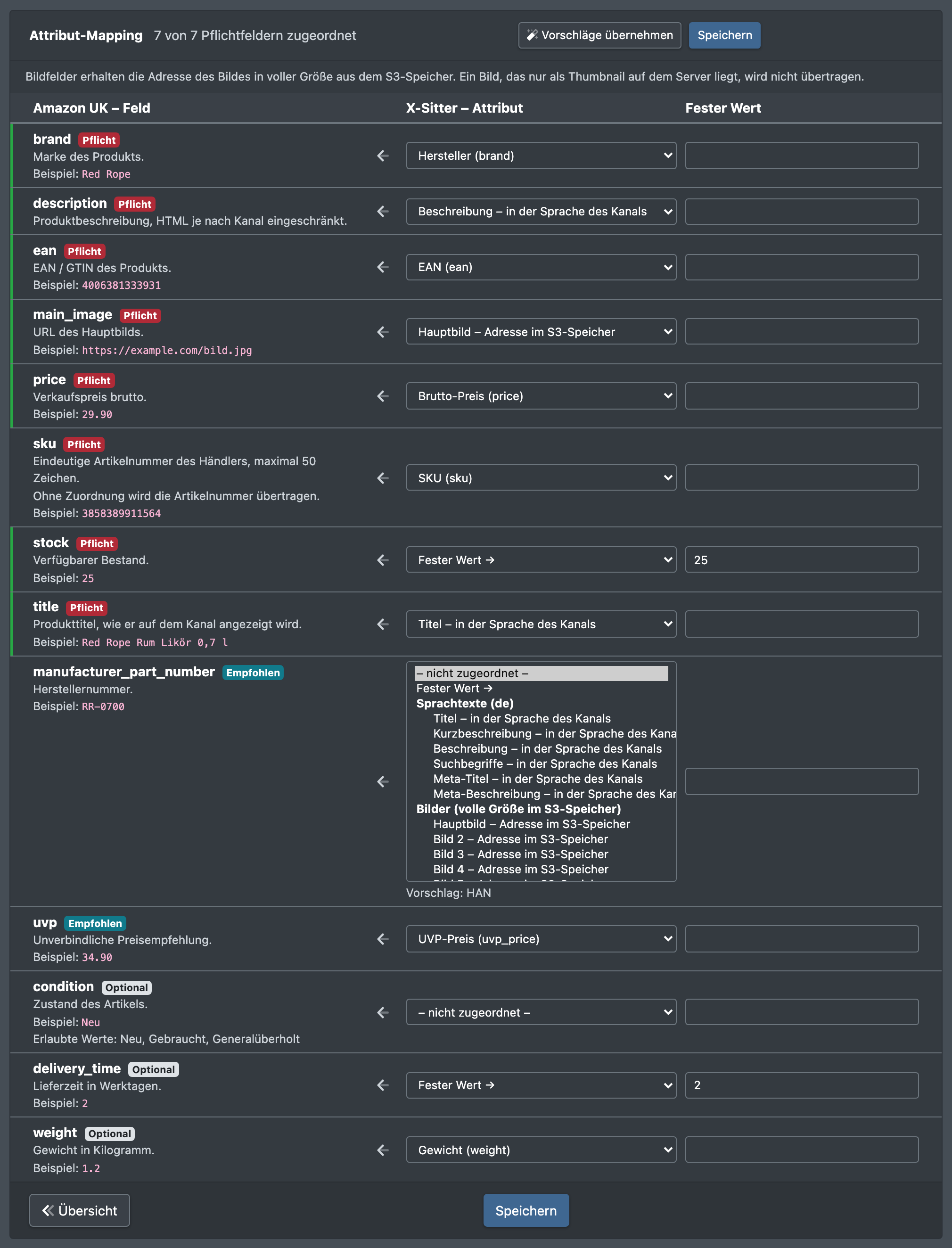Screen dimensions: 952x1248
Task: Click the arrow icon in the weight row
Action: point(383,1150)
